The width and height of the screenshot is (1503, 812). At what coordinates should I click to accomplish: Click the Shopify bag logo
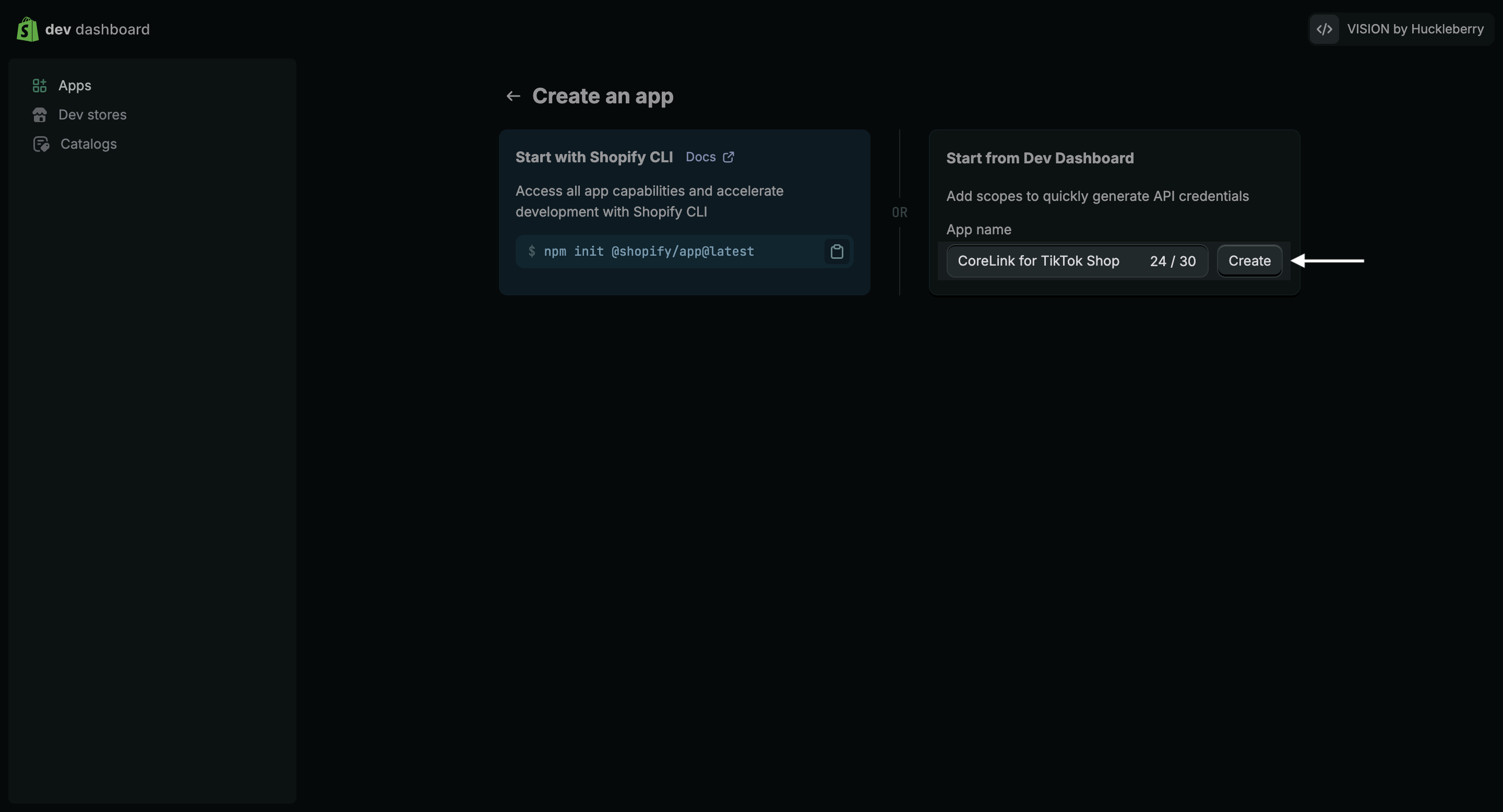pyautogui.click(x=28, y=29)
